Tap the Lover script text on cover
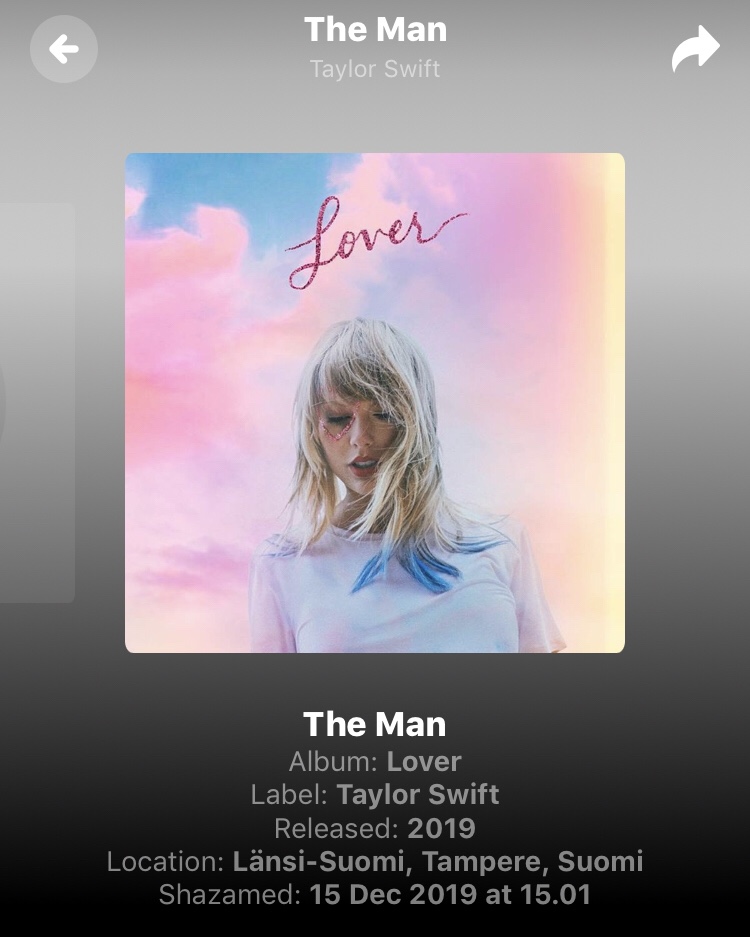750x937 pixels. [x=376, y=242]
